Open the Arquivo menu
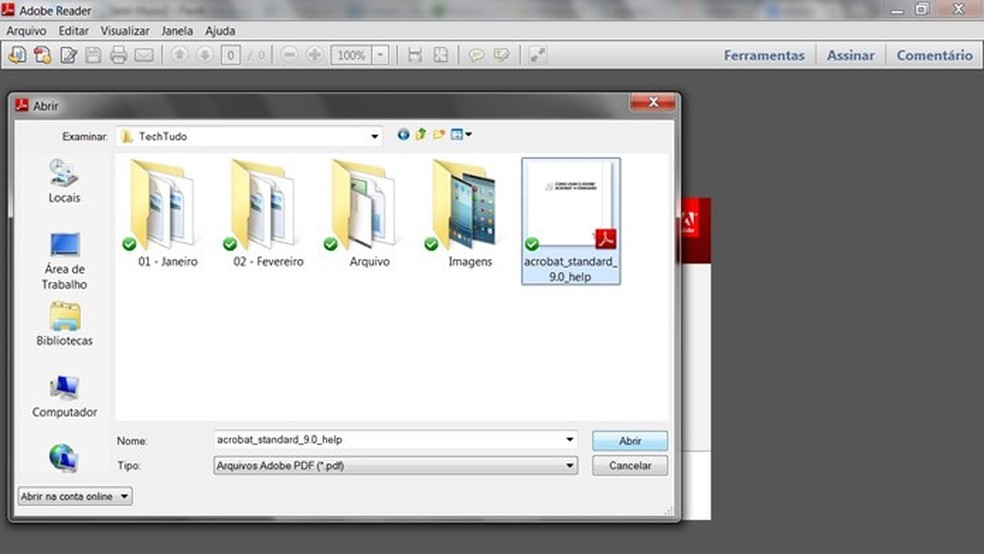The height and width of the screenshot is (554, 984). [x=26, y=31]
